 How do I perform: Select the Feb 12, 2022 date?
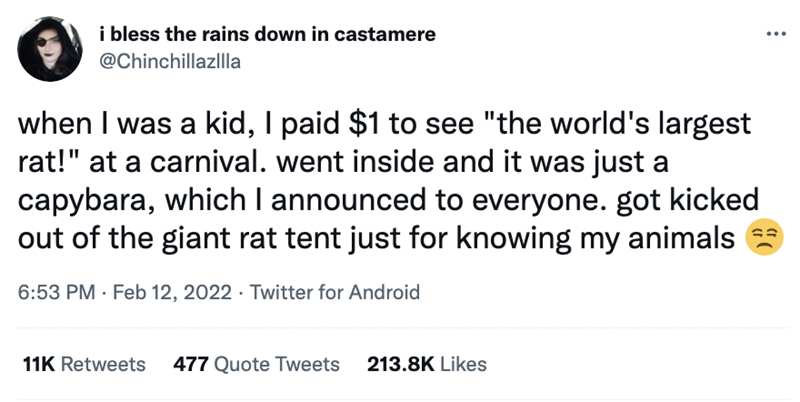(x=164, y=293)
